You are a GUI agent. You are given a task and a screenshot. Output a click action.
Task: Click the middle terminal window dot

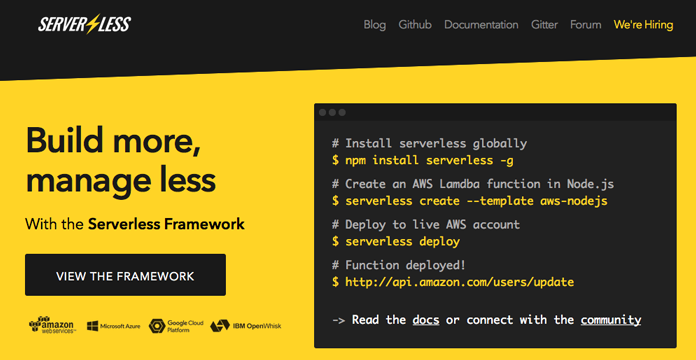(332, 112)
